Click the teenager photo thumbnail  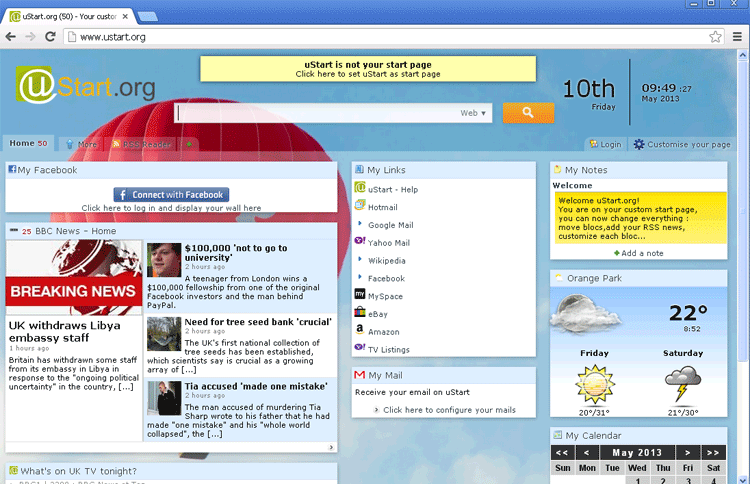click(164, 260)
